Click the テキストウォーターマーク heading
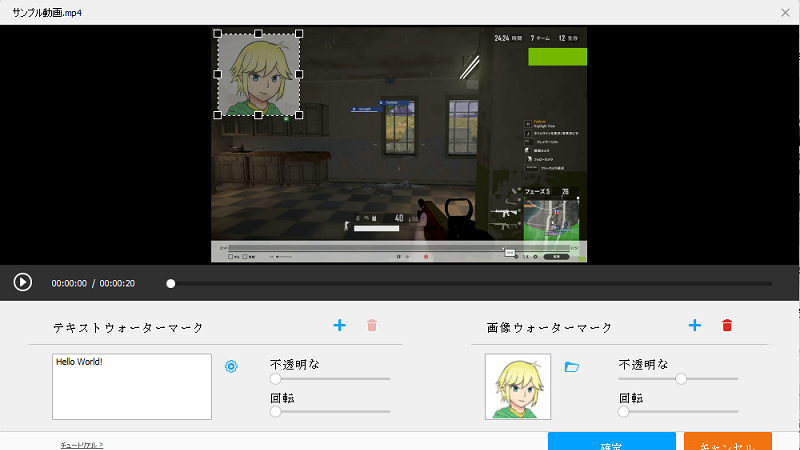The width and height of the screenshot is (800, 450). click(x=128, y=327)
